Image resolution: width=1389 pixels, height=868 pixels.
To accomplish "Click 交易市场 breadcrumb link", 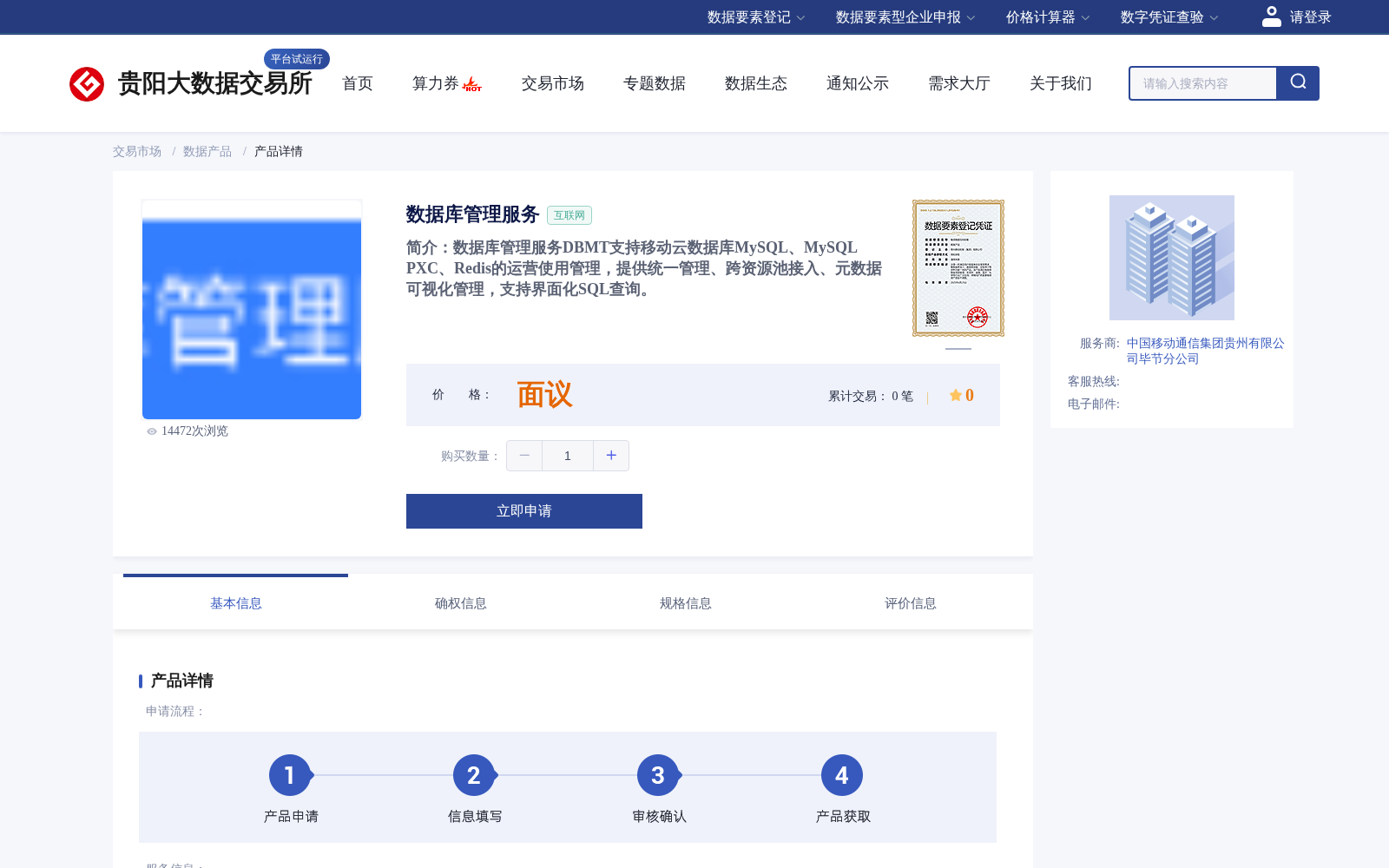I will point(137,151).
